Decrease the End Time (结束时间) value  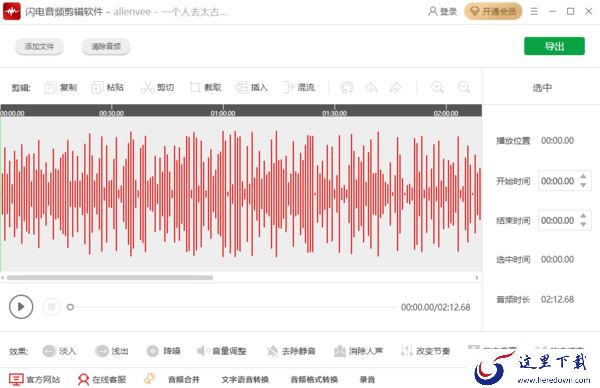[x=583, y=225]
